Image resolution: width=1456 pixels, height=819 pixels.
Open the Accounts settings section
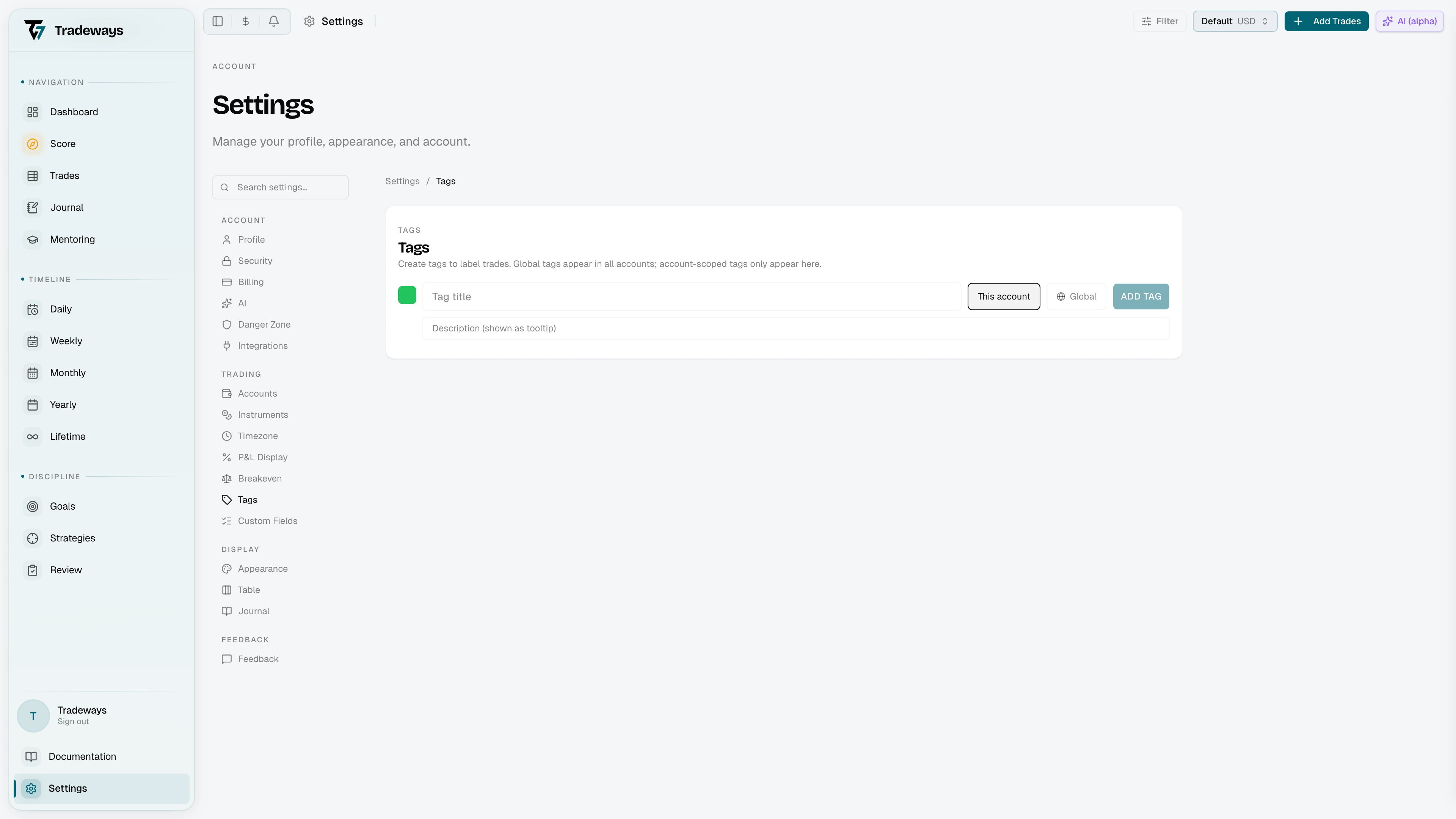(250, 394)
